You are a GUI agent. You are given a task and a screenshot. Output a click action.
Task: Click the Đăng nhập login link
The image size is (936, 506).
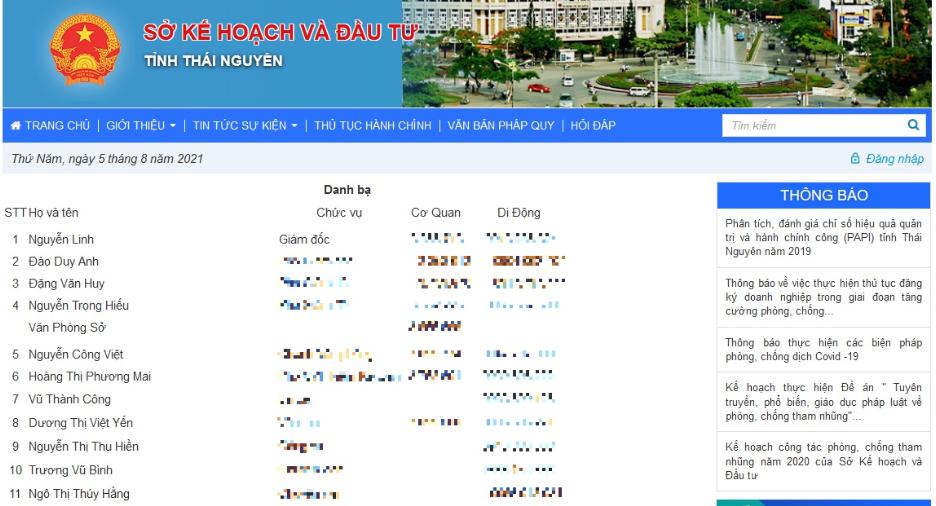coord(894,159)
